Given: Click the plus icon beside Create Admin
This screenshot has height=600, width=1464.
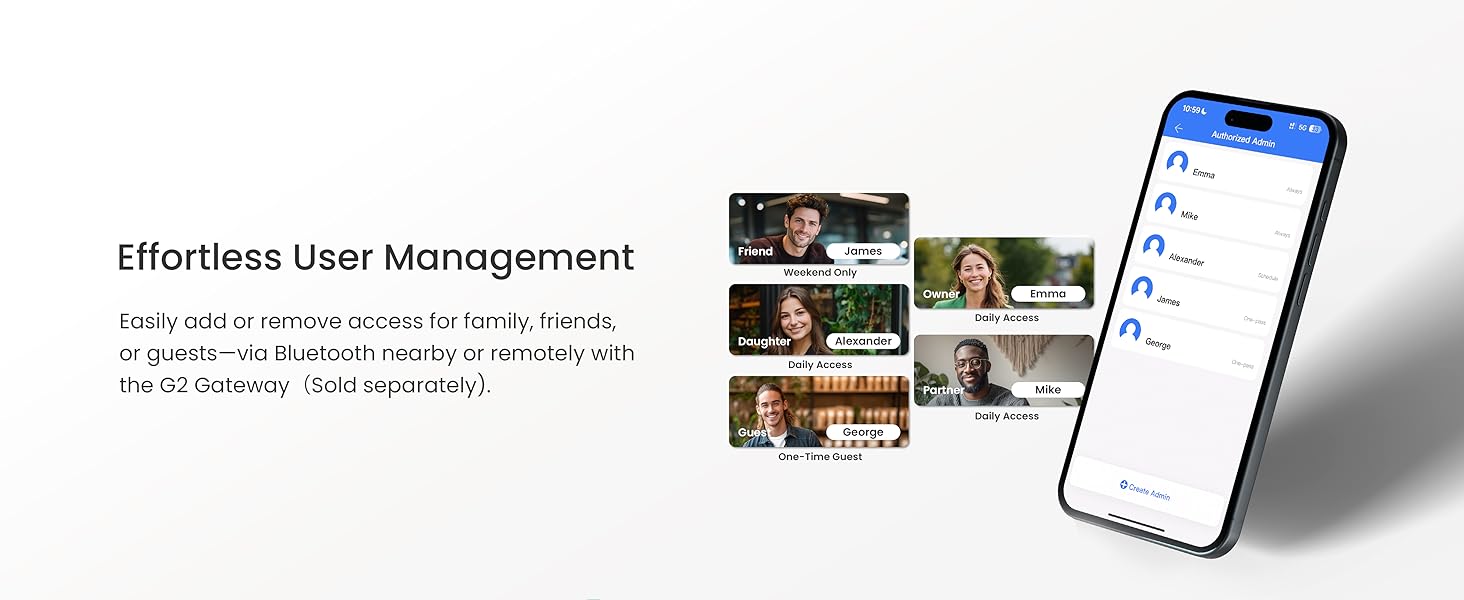Looking at the screenshot, I should [x=1123, y=485].
